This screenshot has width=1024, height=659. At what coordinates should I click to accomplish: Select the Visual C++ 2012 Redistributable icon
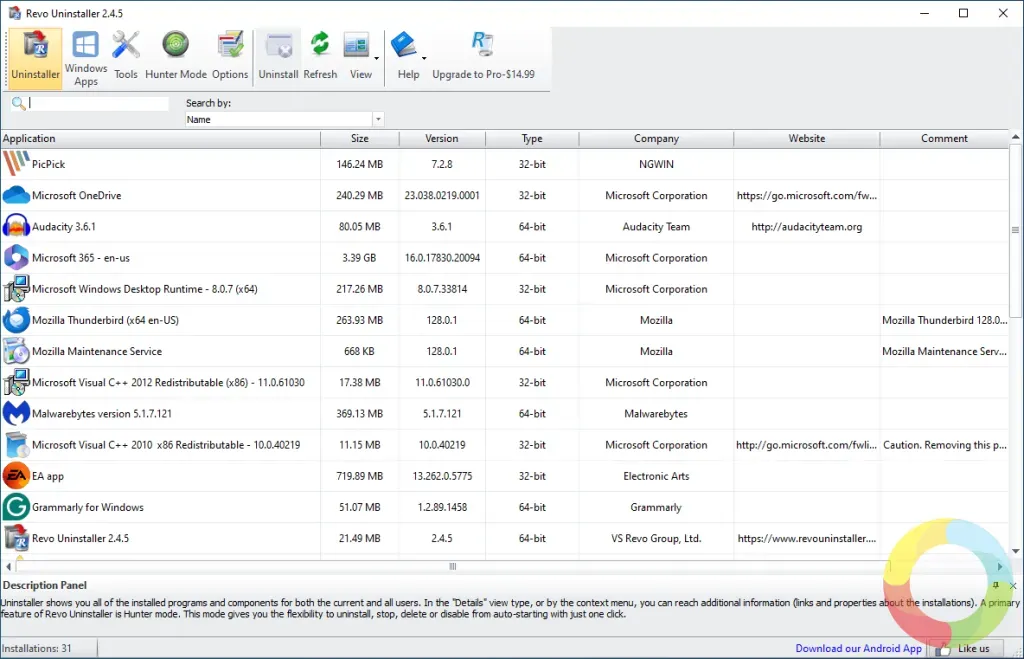tap(16, 382)
